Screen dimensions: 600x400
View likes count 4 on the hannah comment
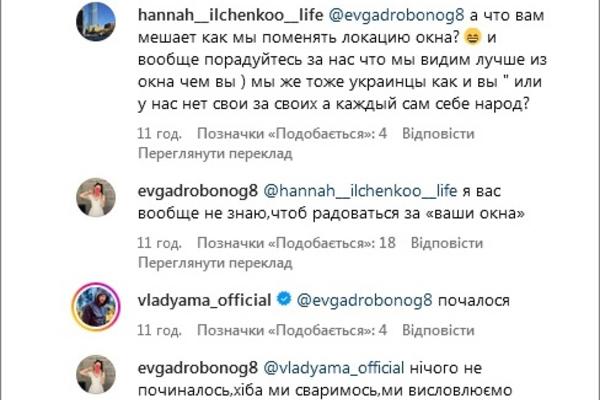tap(292, 134)
